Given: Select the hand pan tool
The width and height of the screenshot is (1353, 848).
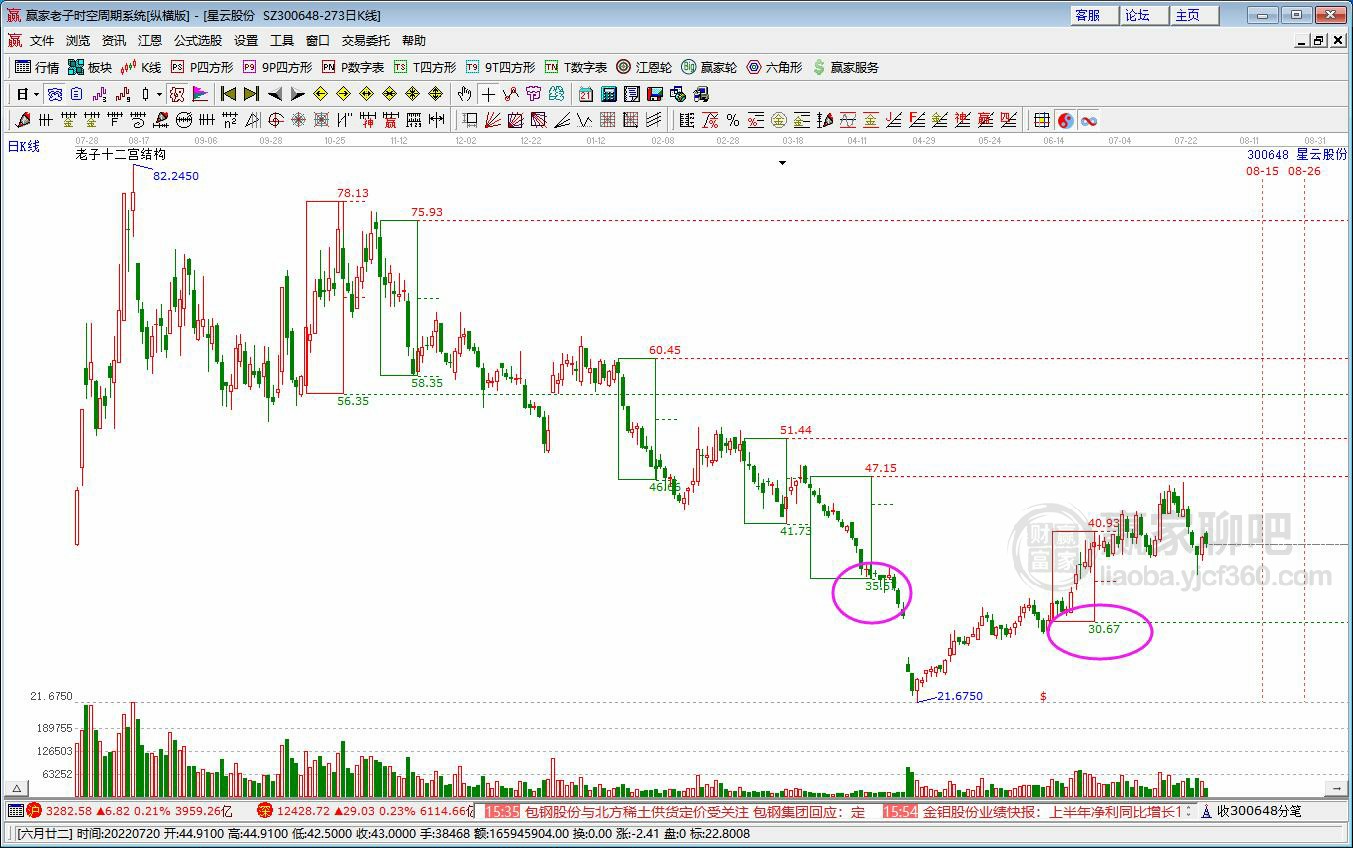Looking at the screenshot, I should (464, 94).
